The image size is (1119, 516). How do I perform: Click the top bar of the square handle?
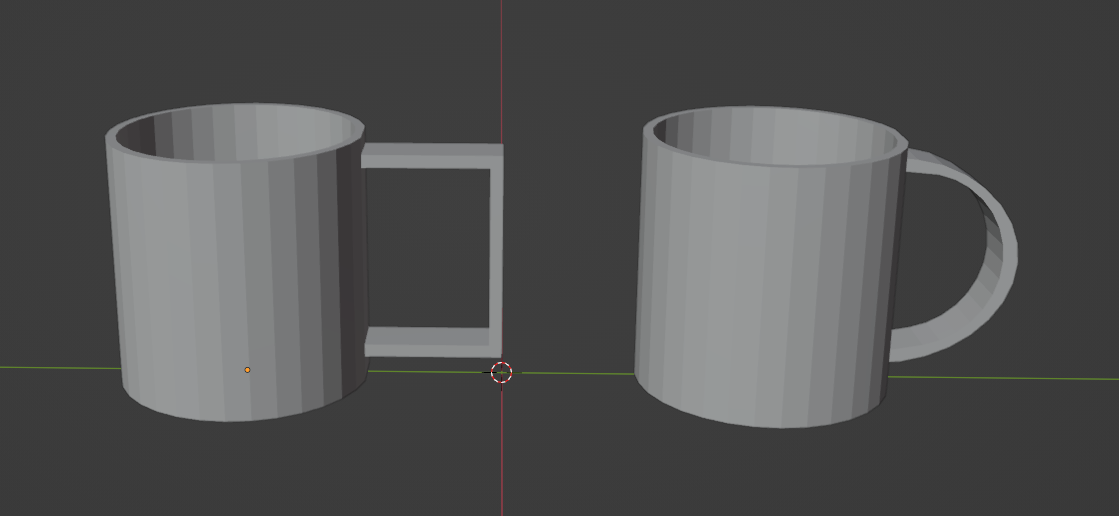[432, 156]
